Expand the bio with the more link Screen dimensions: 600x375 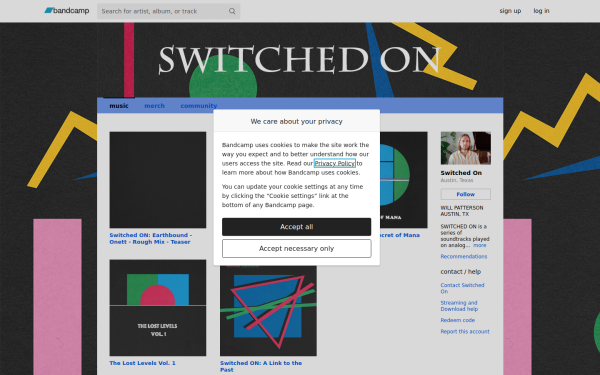point(479,245)
